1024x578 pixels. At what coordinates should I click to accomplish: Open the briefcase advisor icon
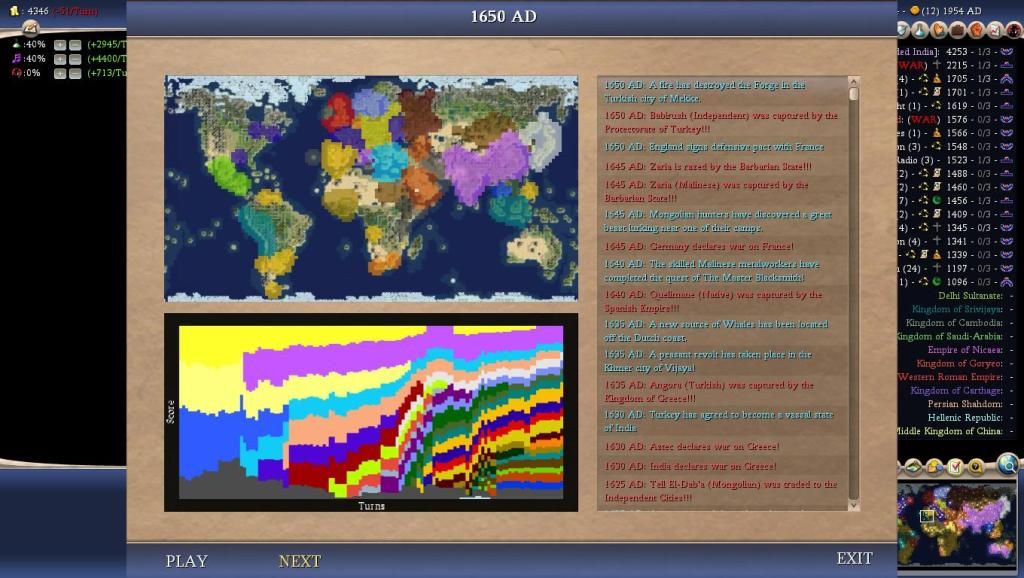click(957, 29)
